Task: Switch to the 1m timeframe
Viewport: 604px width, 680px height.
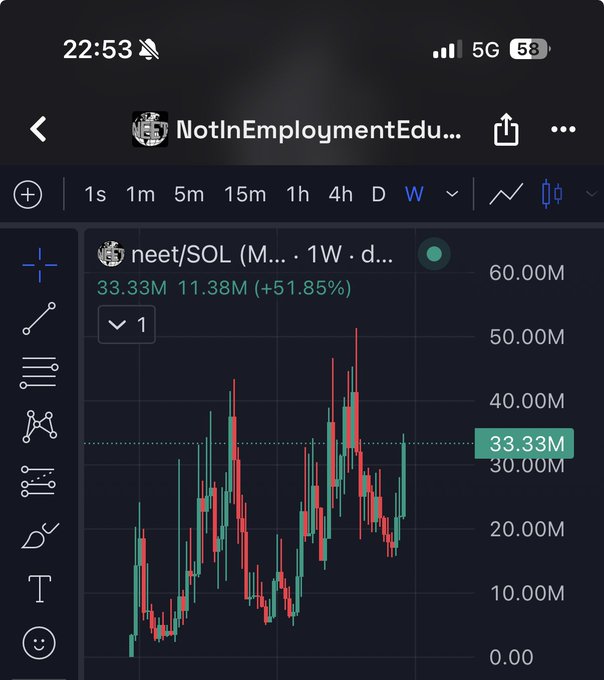Action: click(140, 194)
